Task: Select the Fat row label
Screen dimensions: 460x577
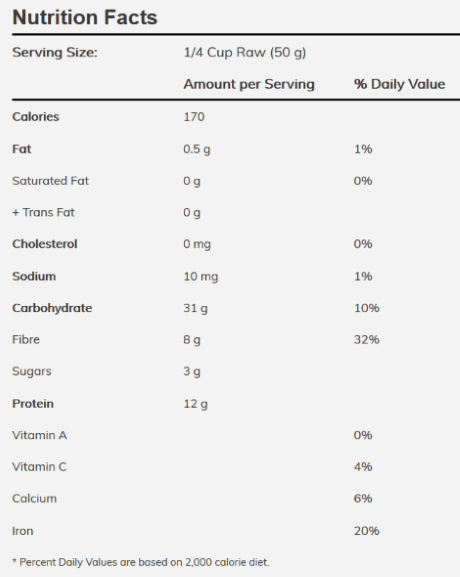Action: point(22,149)
